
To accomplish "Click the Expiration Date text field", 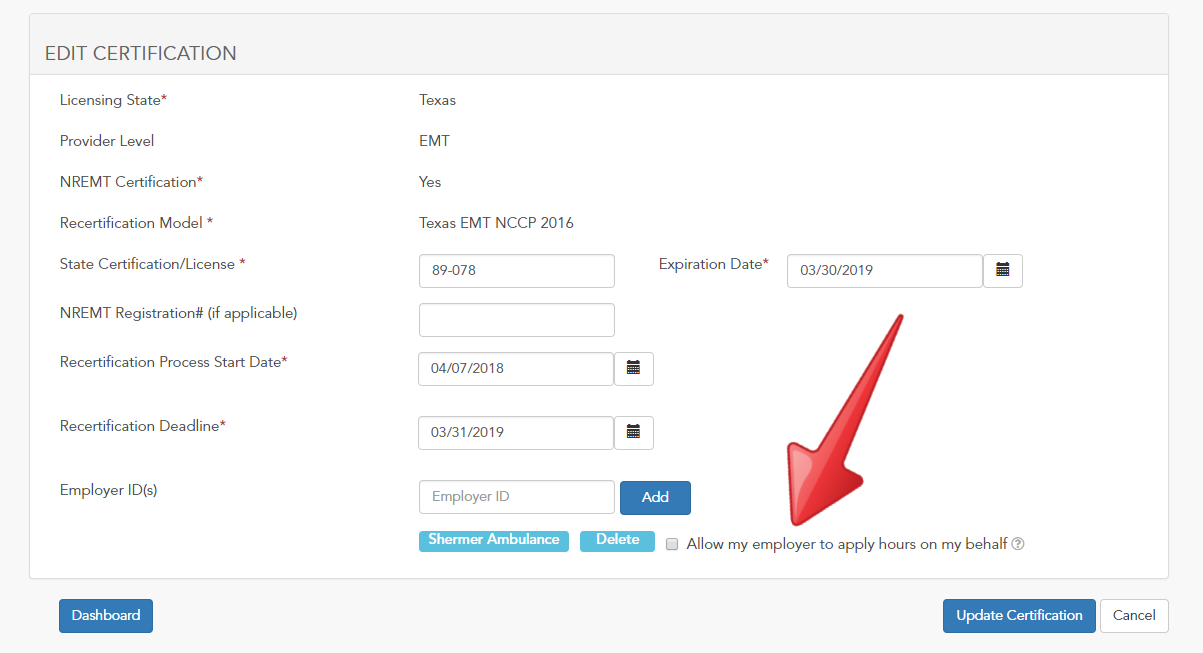I will (x=884, y=270).
